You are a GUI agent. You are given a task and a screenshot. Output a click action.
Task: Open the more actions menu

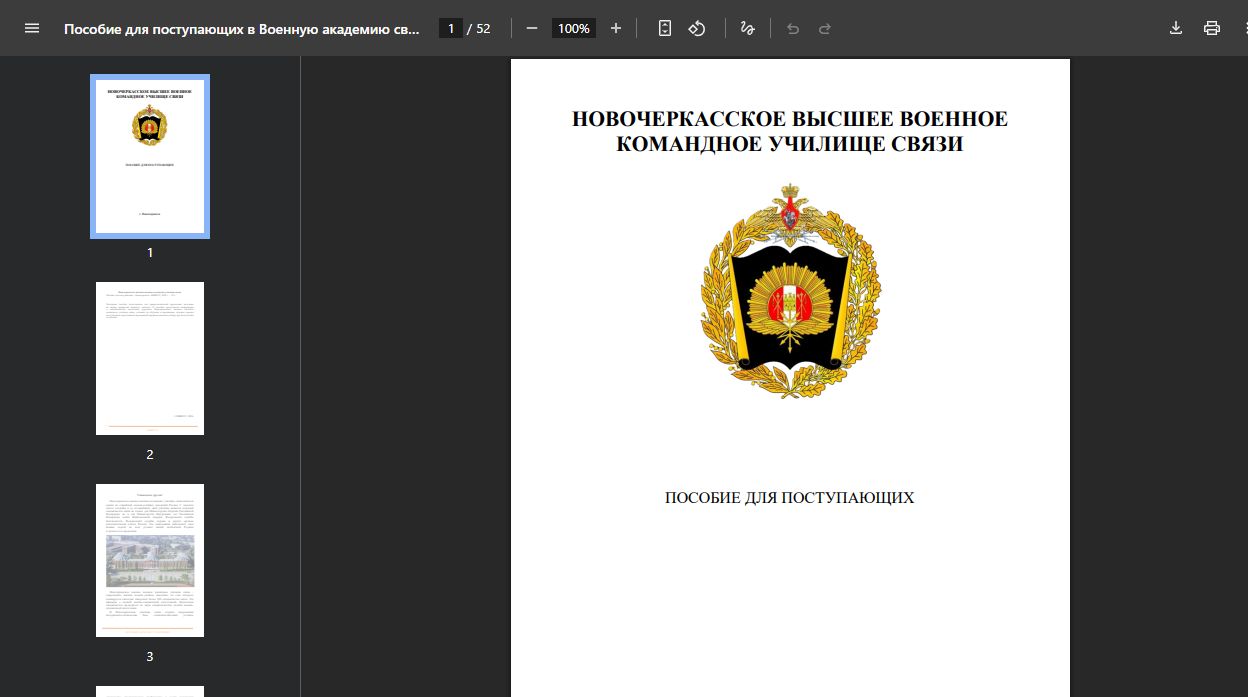[1244, 28]
